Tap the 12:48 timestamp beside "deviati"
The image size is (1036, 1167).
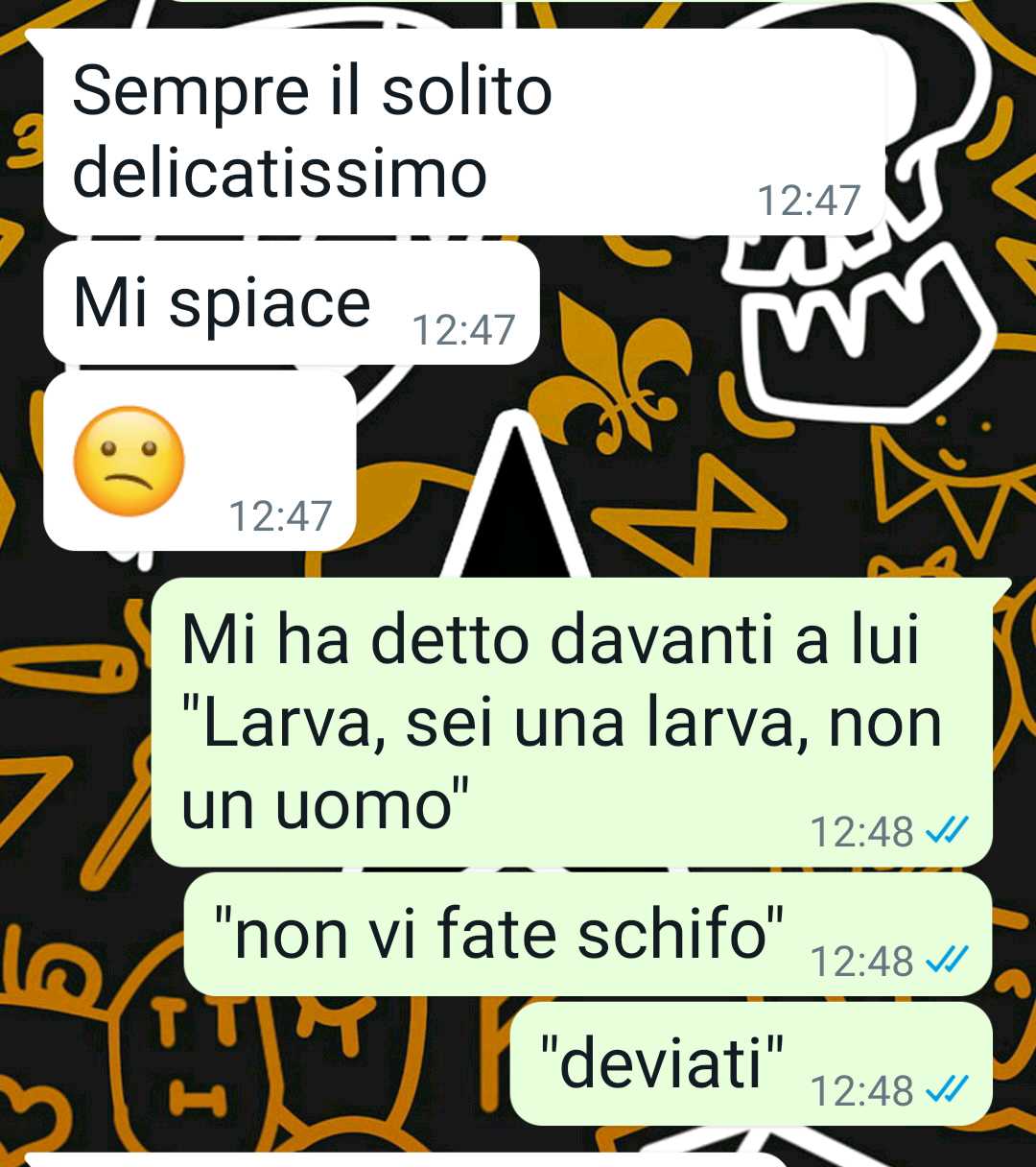coord(862,1090)
